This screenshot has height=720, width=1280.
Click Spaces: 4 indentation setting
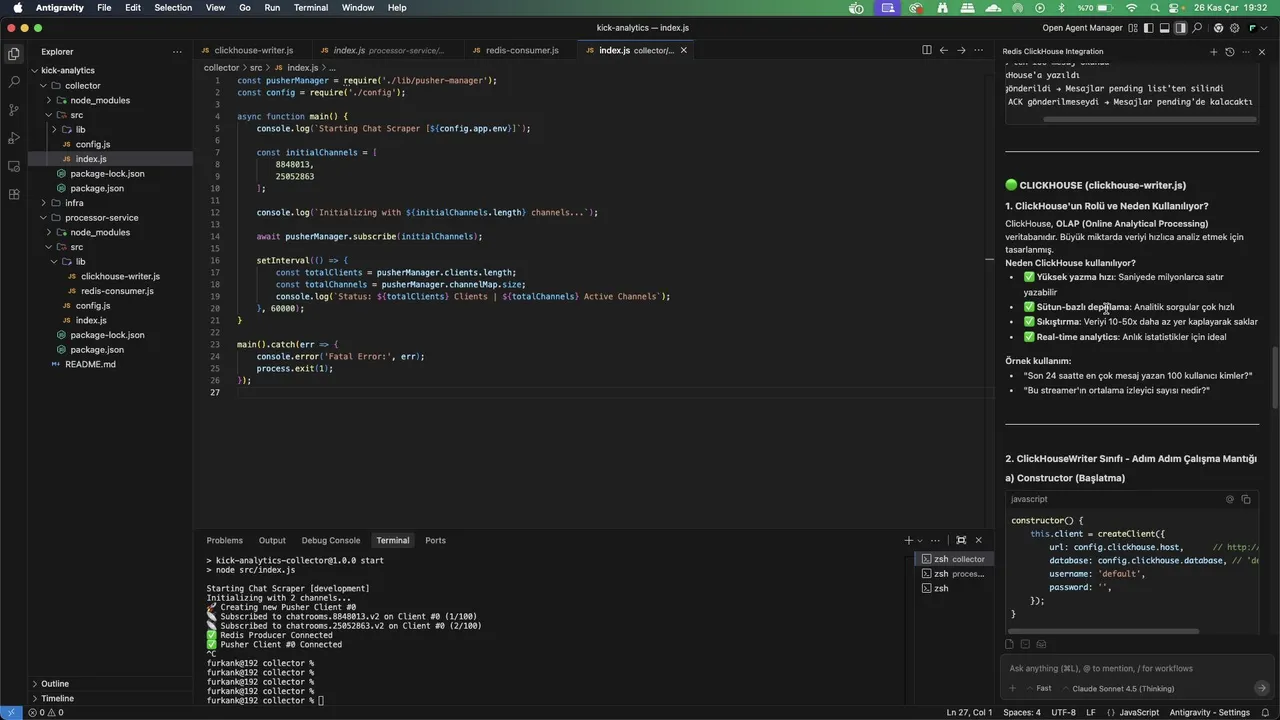pyautogui.click(x=1022, y=712)
